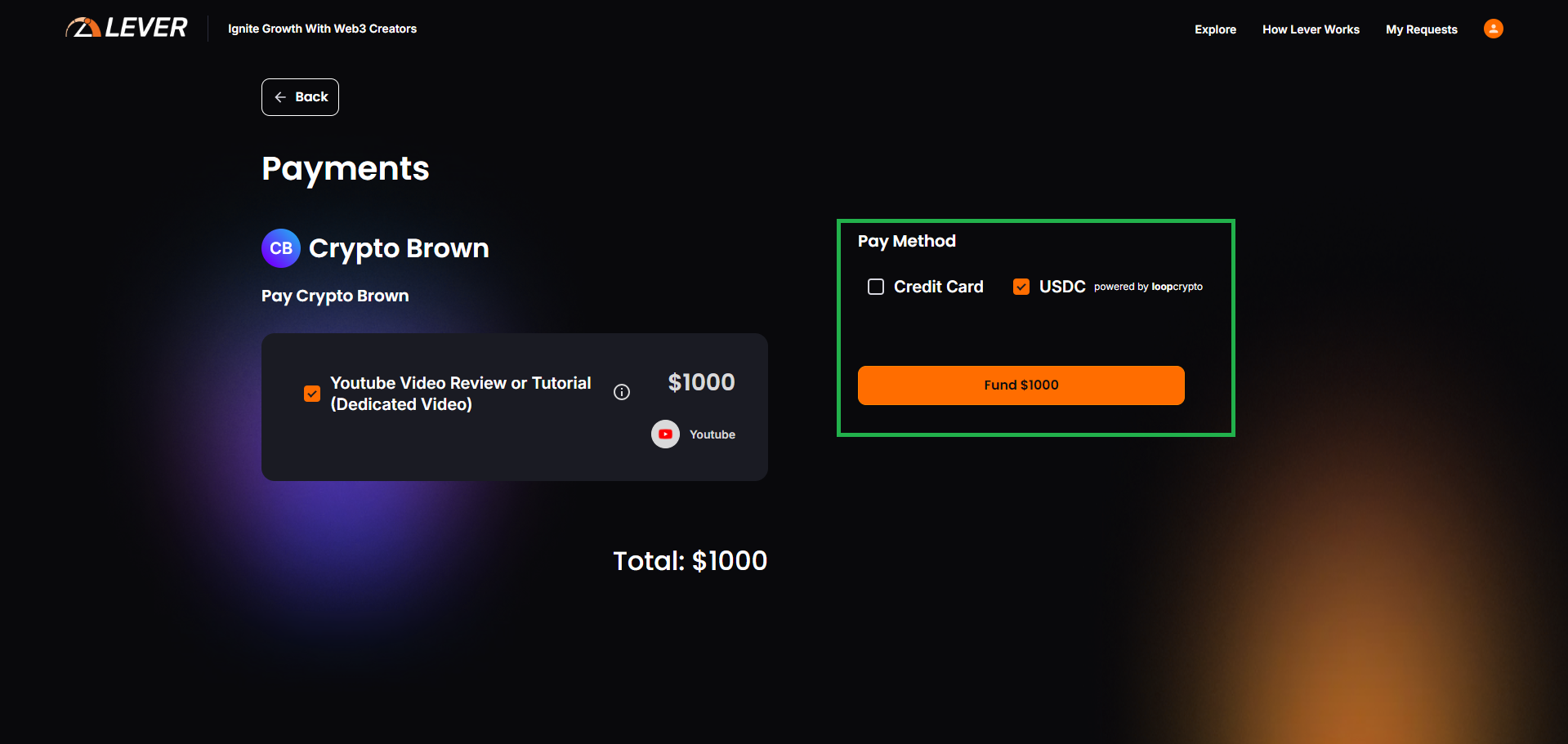Click the back arrow inside the Back button

(x=281, y=96)
